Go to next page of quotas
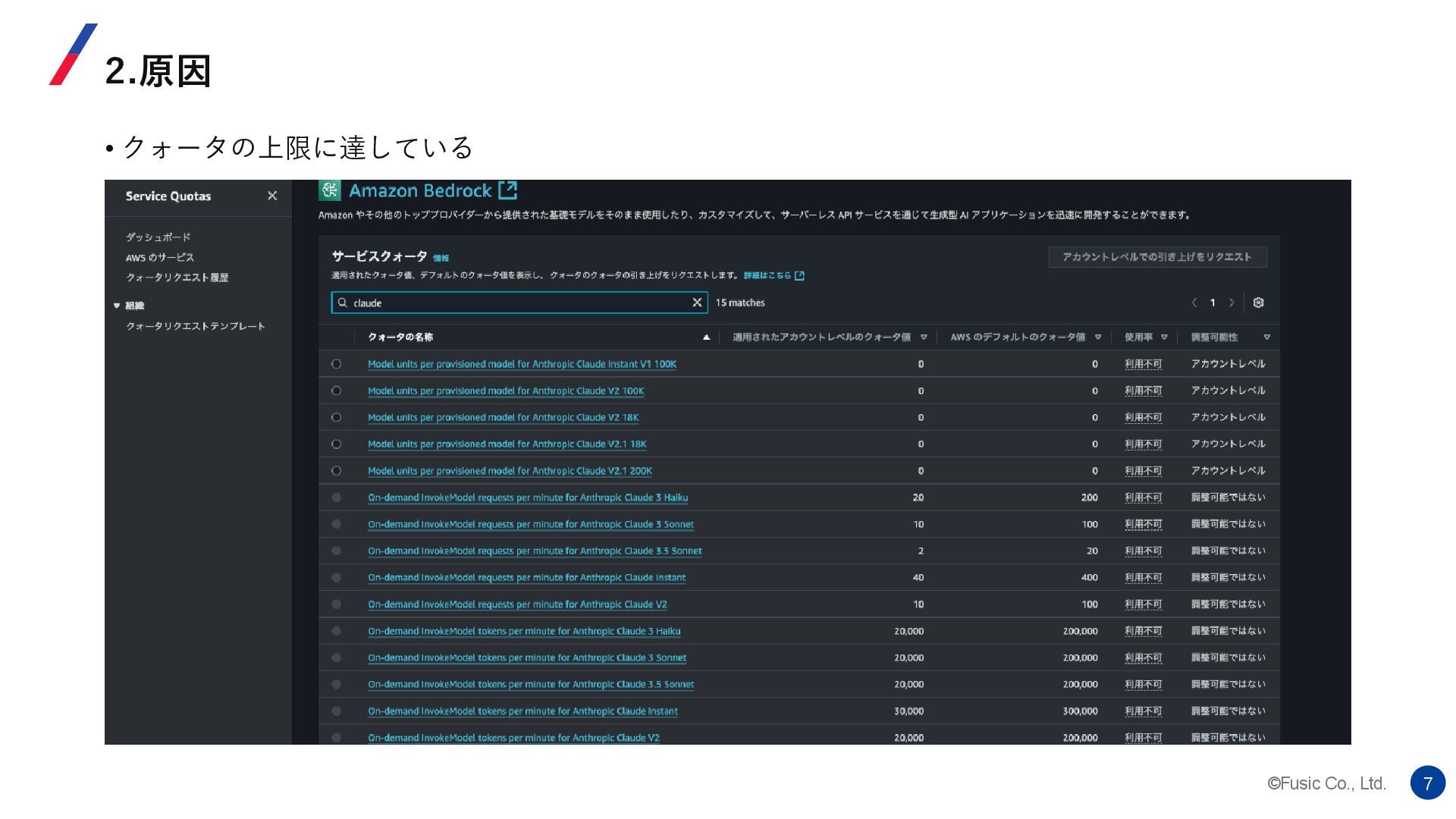Screen dimensions: 1456x819 pos(1232,303)
